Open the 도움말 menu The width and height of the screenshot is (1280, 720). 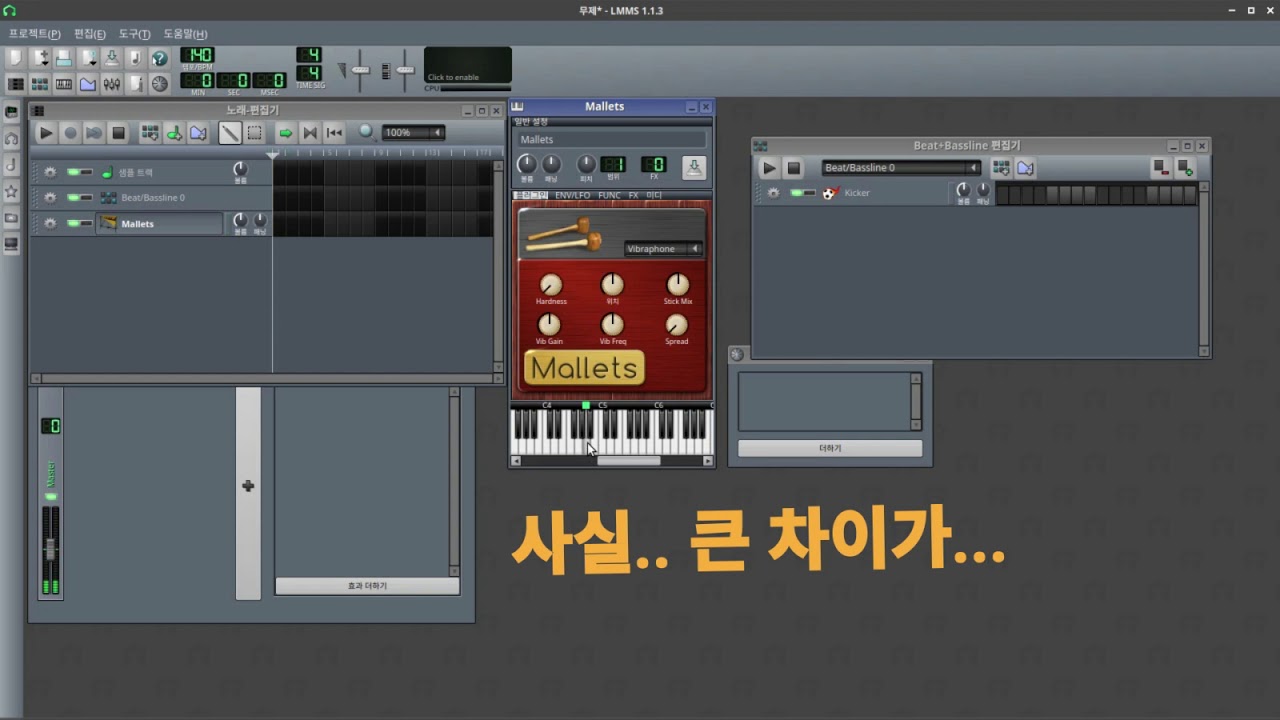coord(186,34)
